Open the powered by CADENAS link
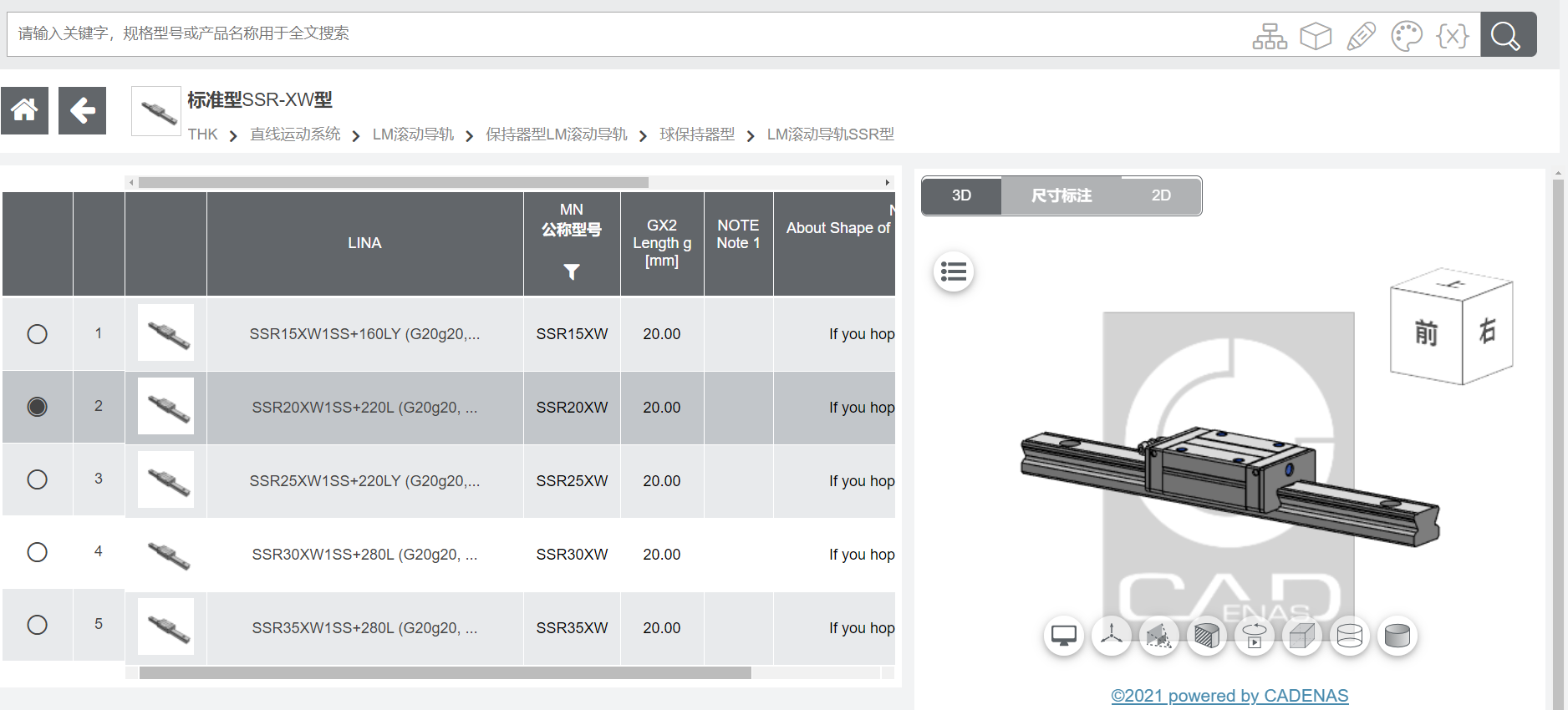1568x710 pixels. [1229, 696]
